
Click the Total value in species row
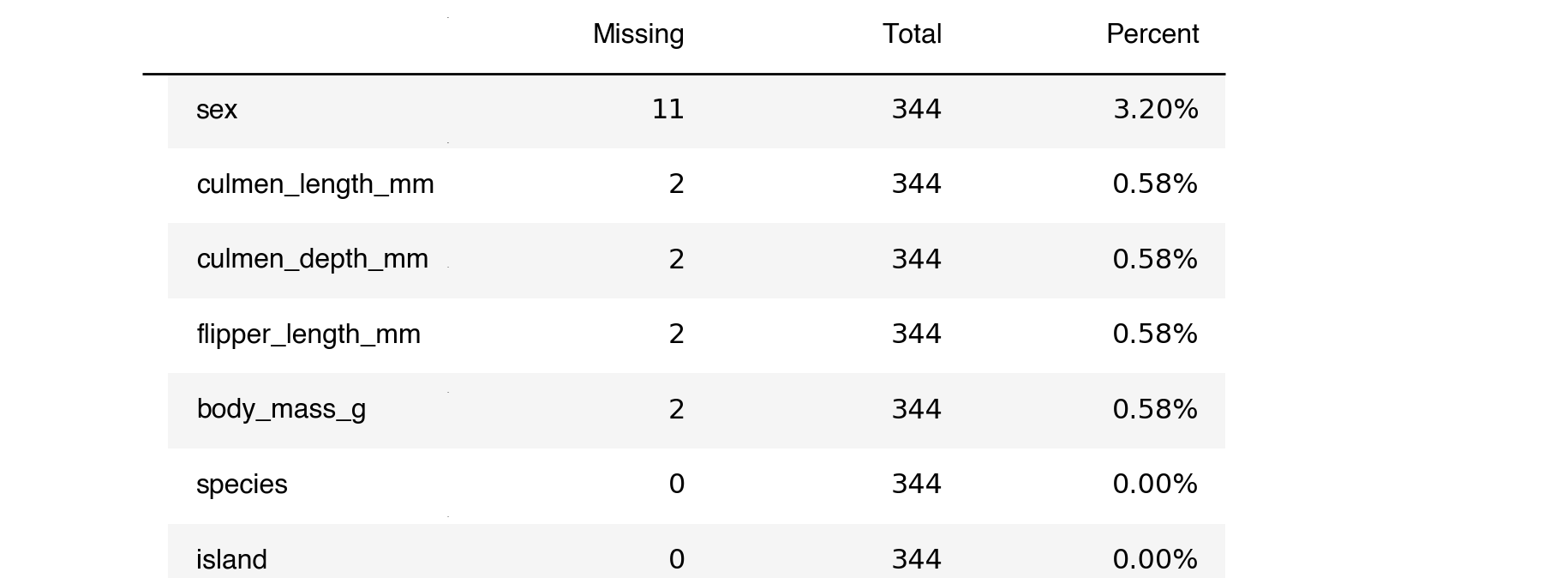click(x=917, y=485)
